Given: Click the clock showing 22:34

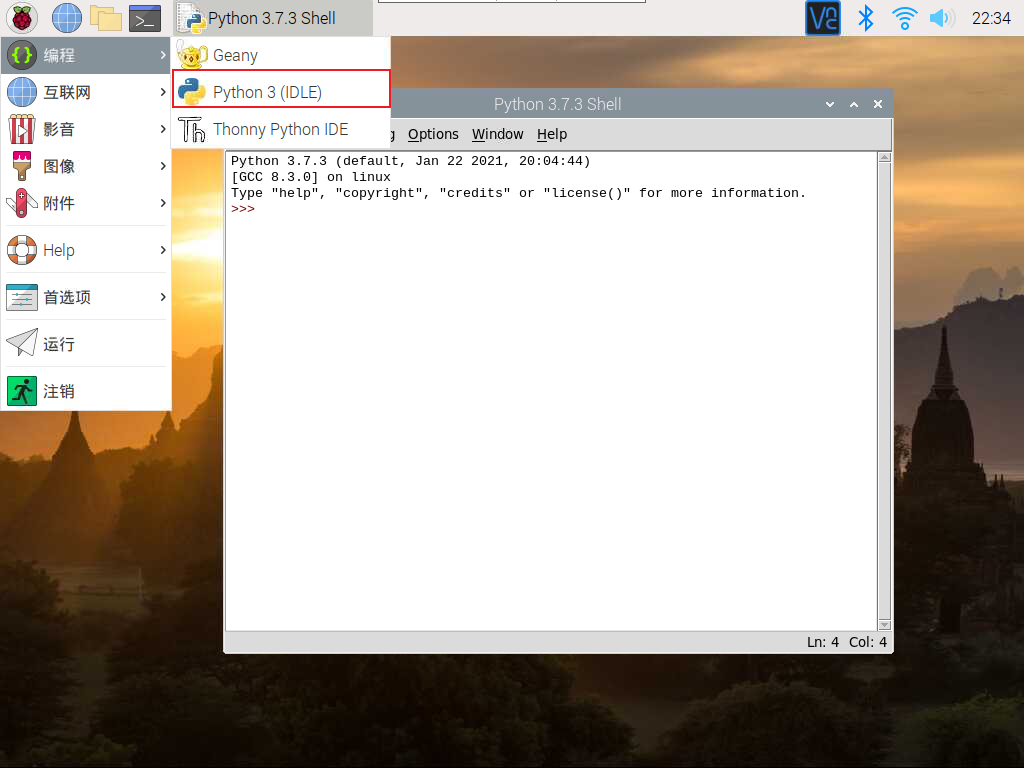Looking at the screenshot, I should pos(991,18).
